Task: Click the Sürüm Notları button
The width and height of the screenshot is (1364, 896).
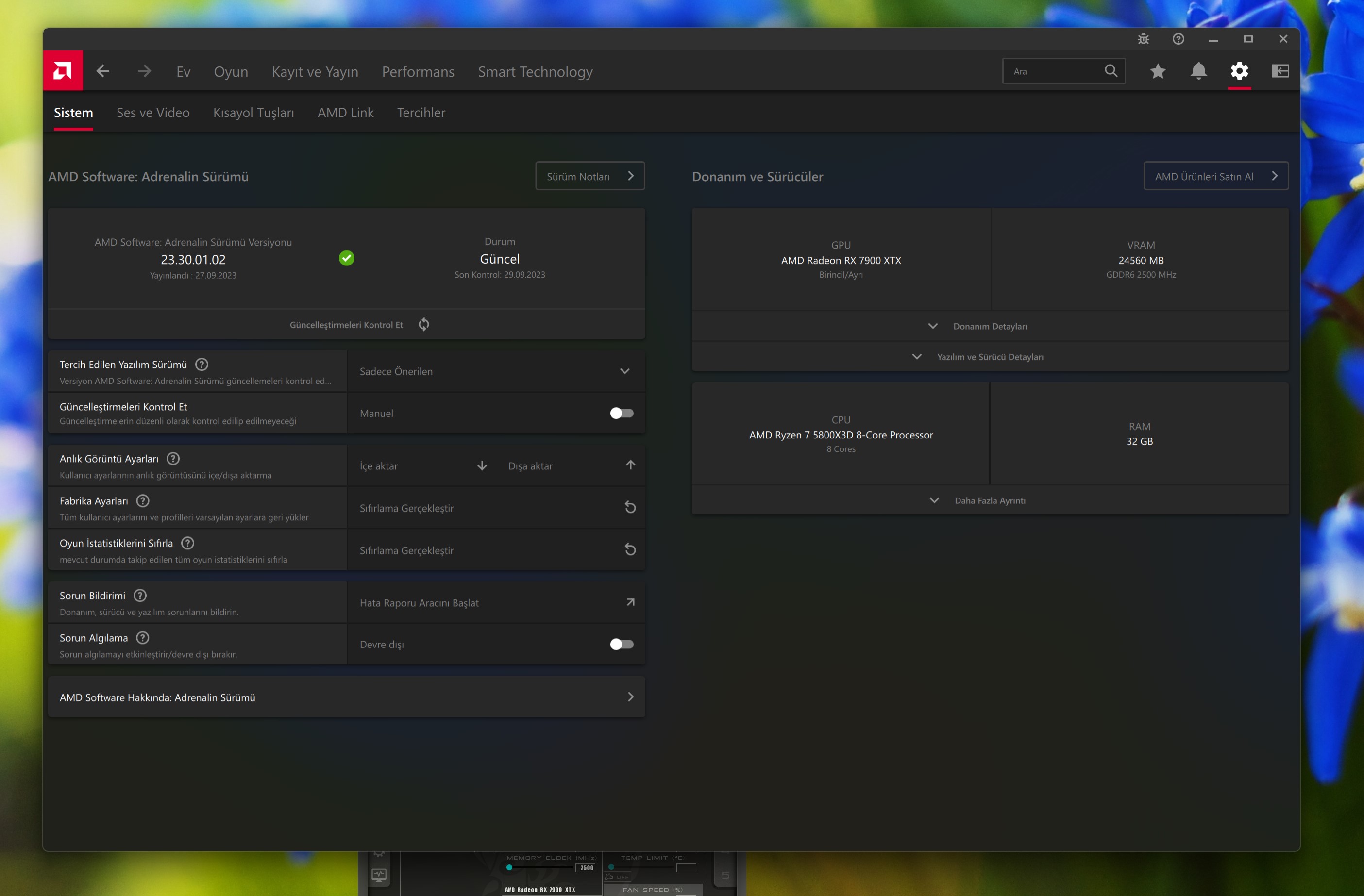Action: pos(589,176)
